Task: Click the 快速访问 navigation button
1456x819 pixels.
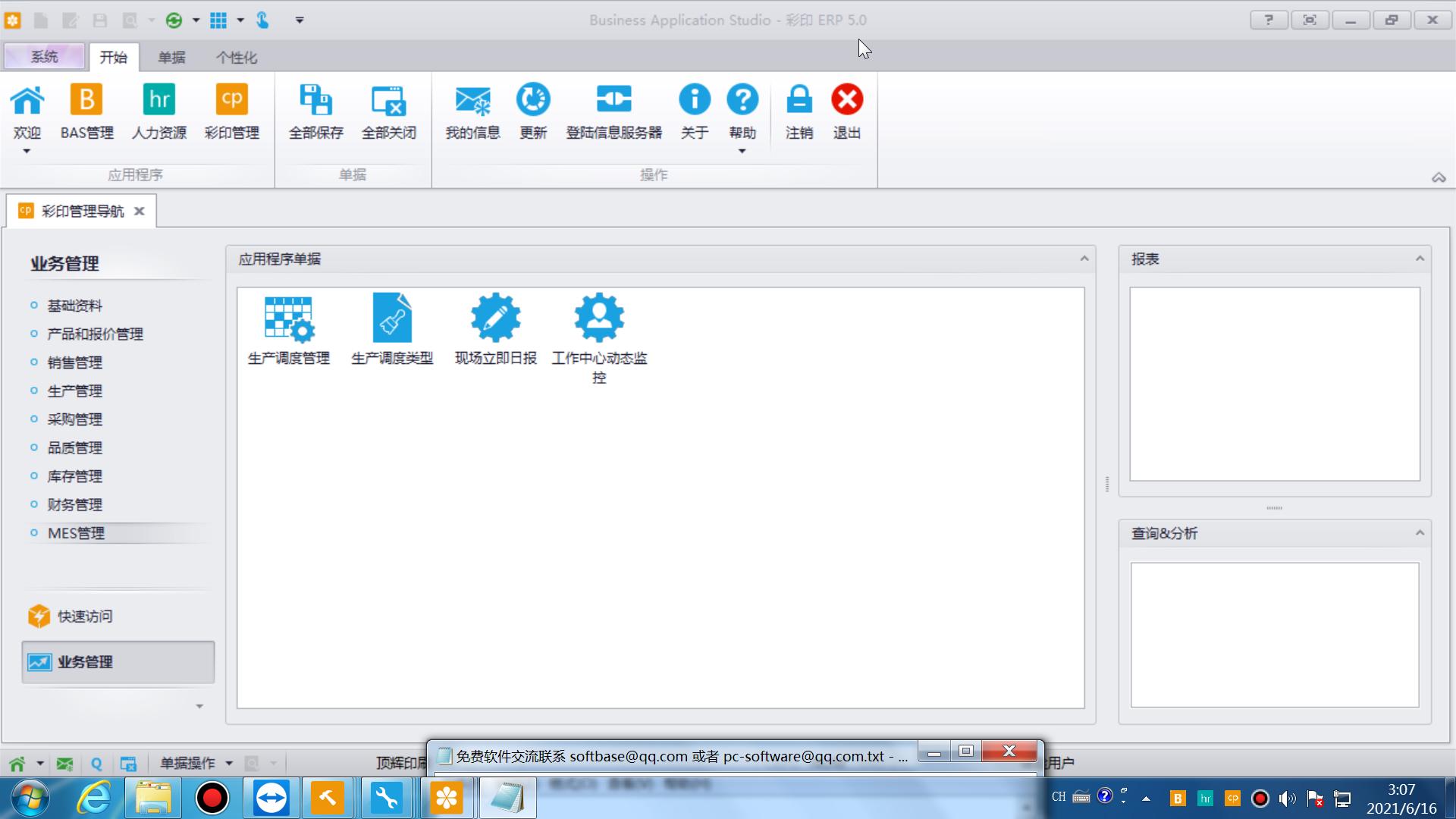Action: [84, 617]
